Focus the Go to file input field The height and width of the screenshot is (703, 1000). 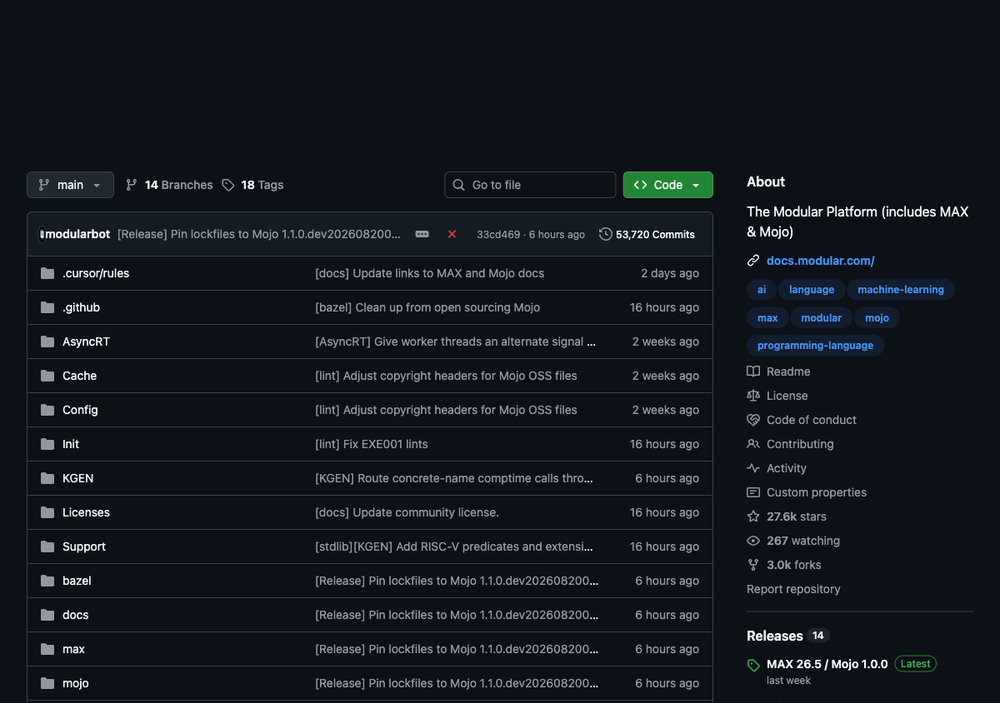coord(530,185)
